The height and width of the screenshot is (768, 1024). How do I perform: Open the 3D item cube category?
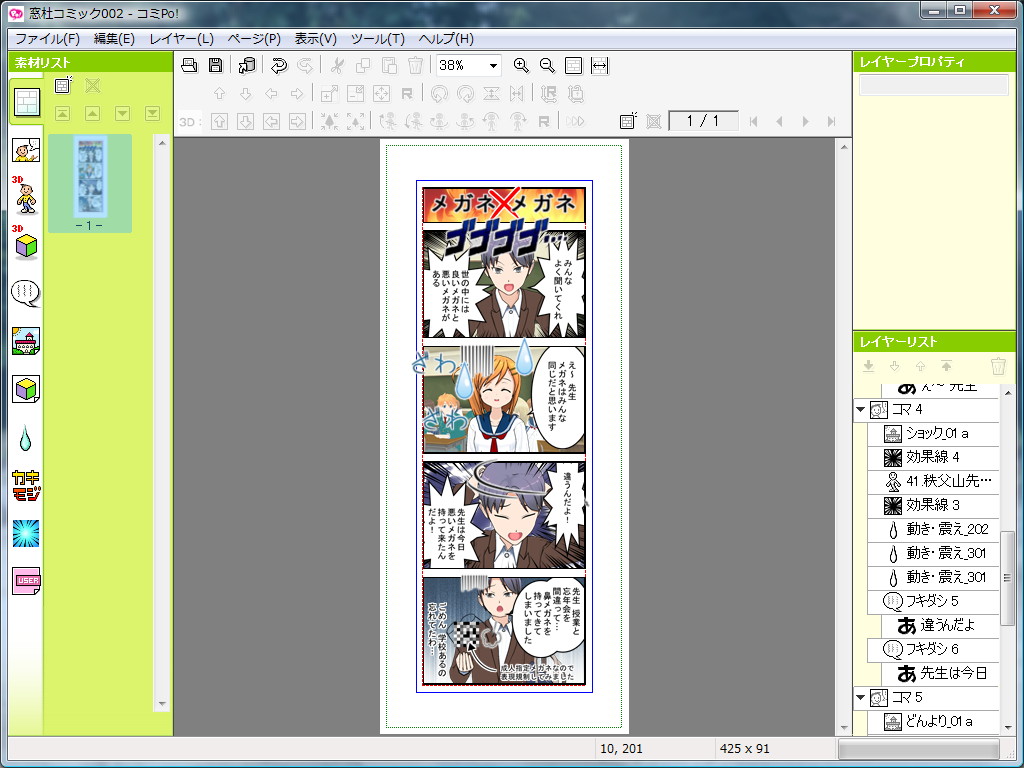[x=26, y=243]
